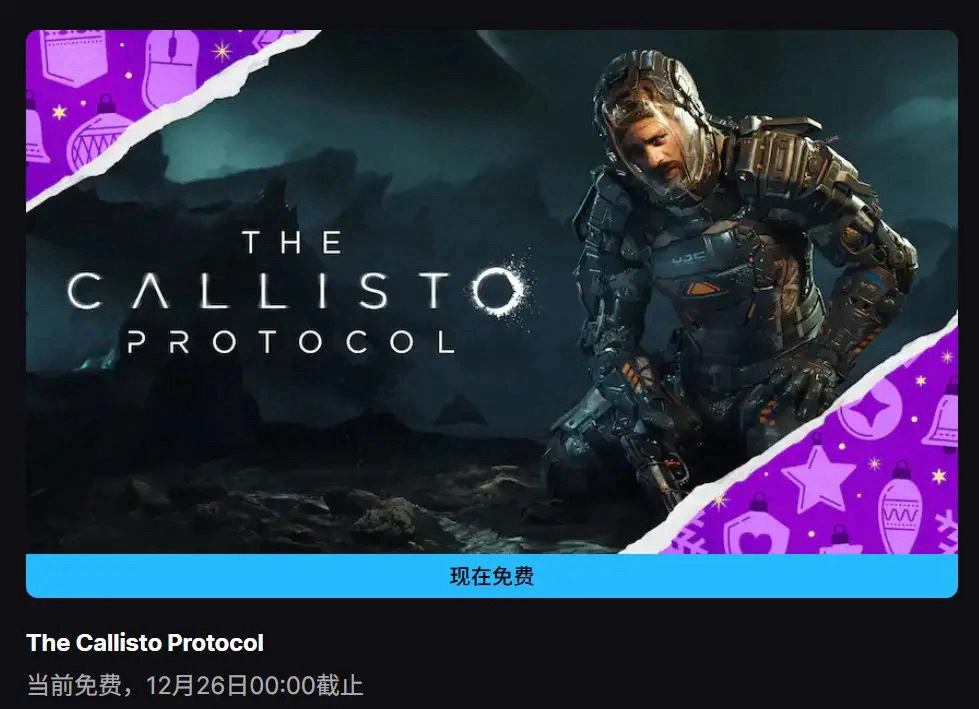
Task: Click the free-until 12月26日 expiry text
Action: tap(195, 685)
